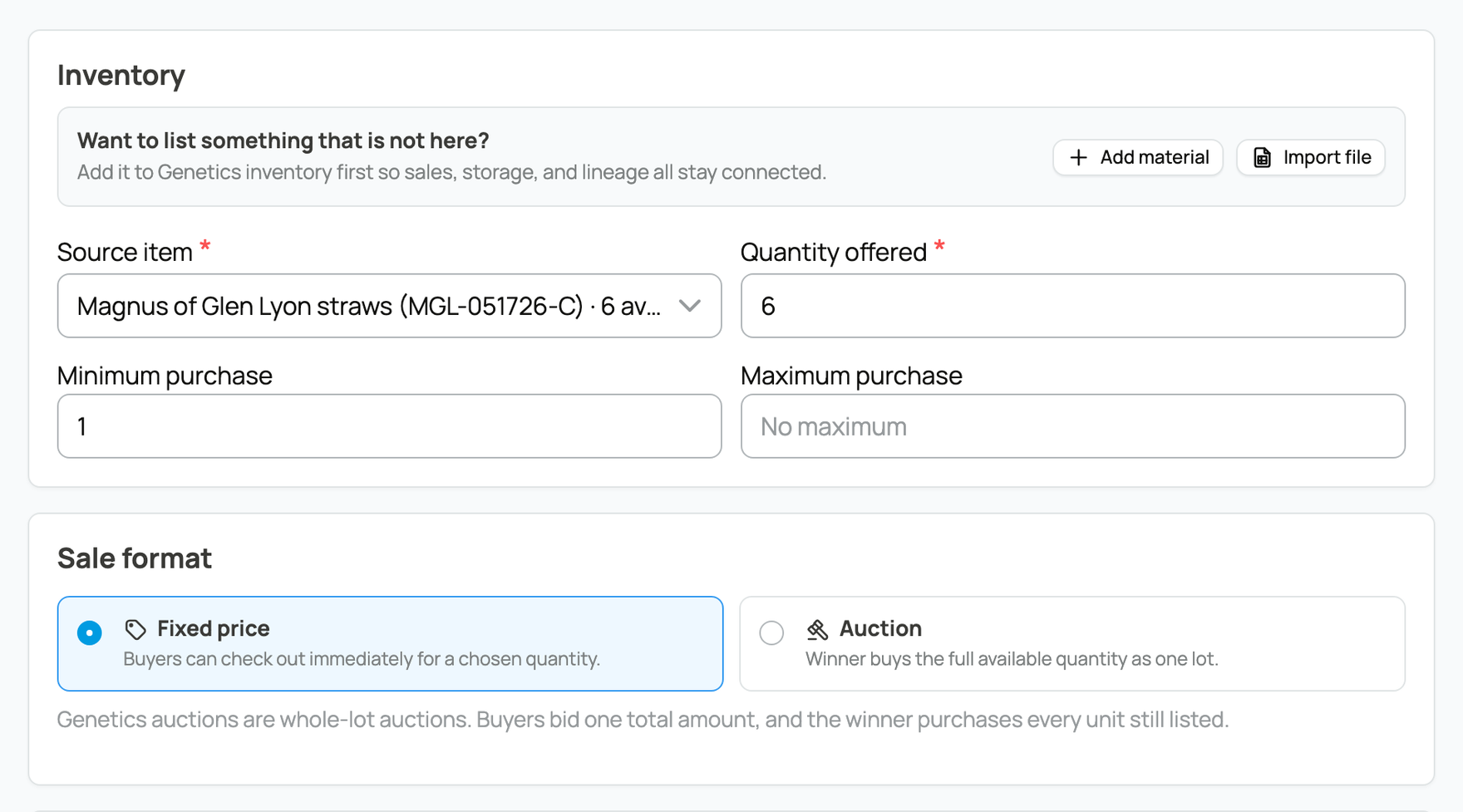Click the gavel icon beside Auction
This screenshot has height=812, width=1463.
tap(817, 629)
